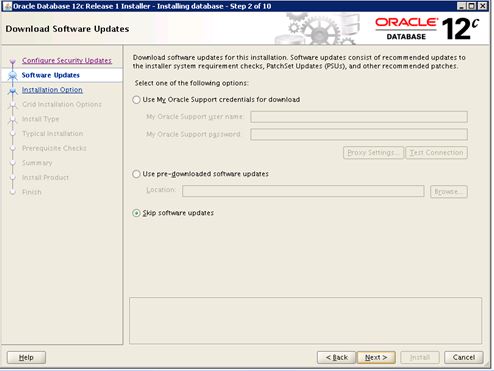Click Finish step in sidebar
The image size is (494, 371).
click(x=32, y=192)
